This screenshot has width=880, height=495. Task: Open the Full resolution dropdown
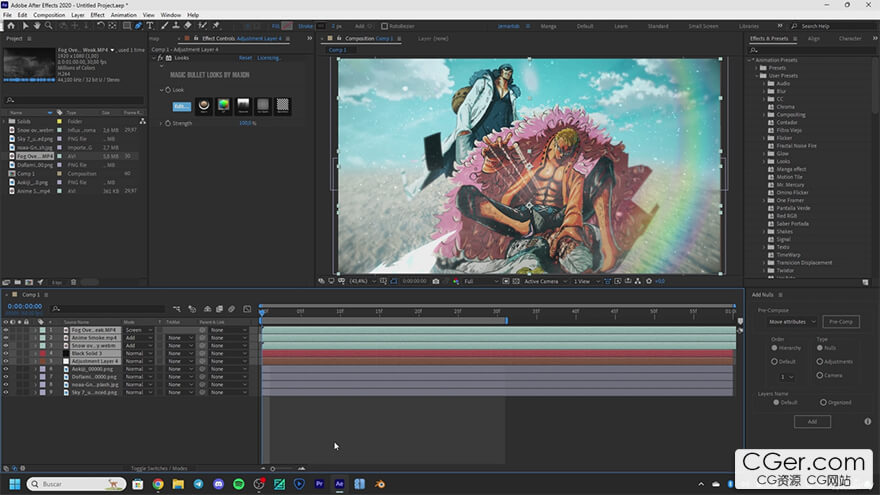tap(481, 281)
